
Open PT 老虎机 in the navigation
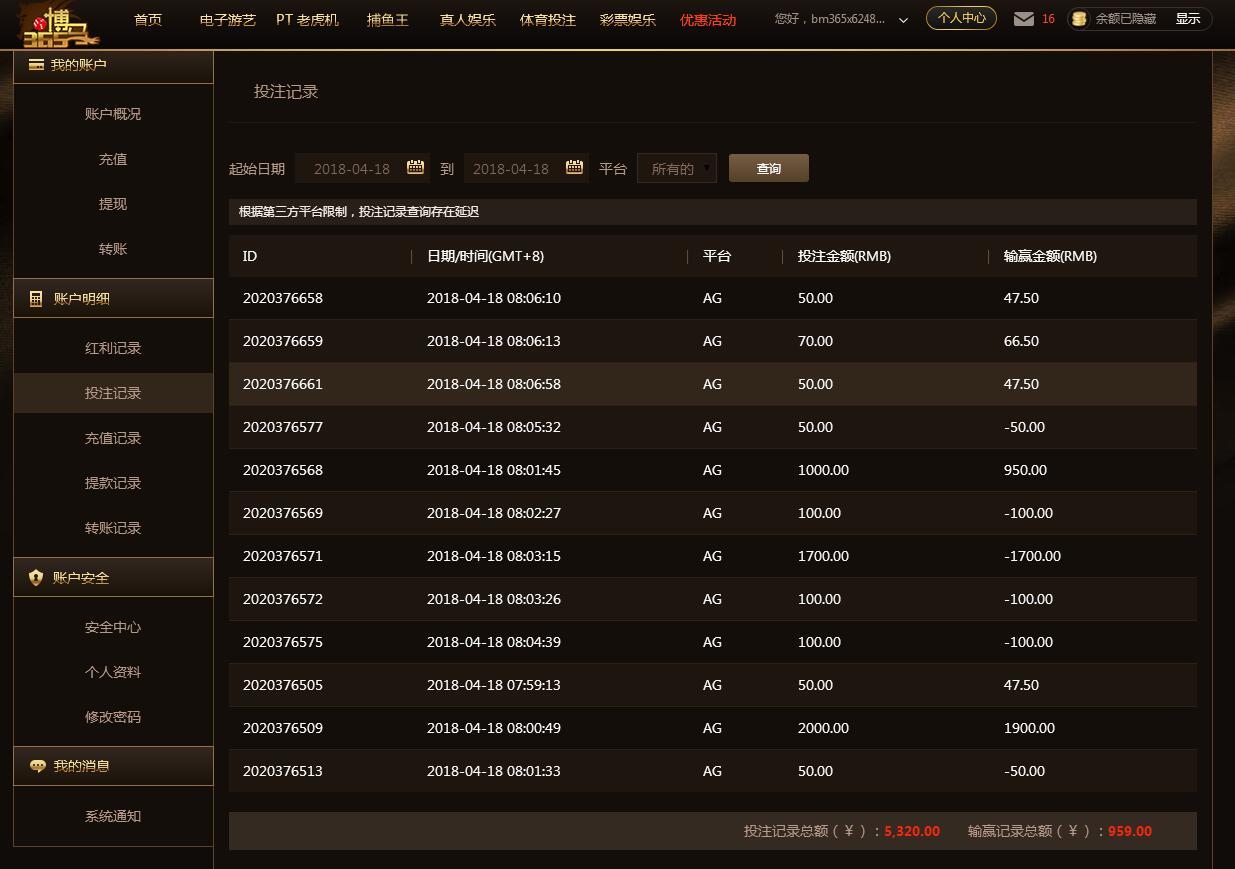(307, 19)
